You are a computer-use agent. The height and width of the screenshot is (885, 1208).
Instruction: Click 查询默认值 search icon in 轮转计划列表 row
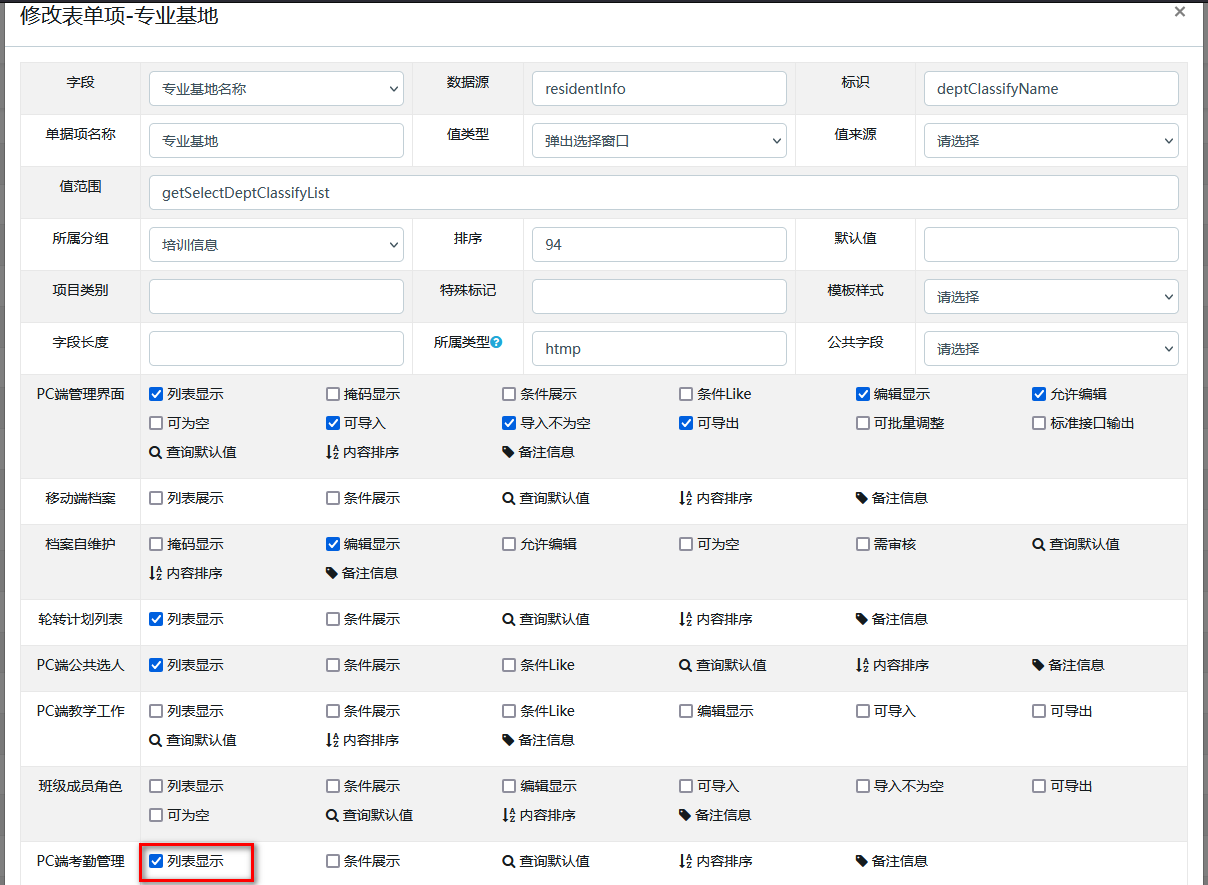509,619
